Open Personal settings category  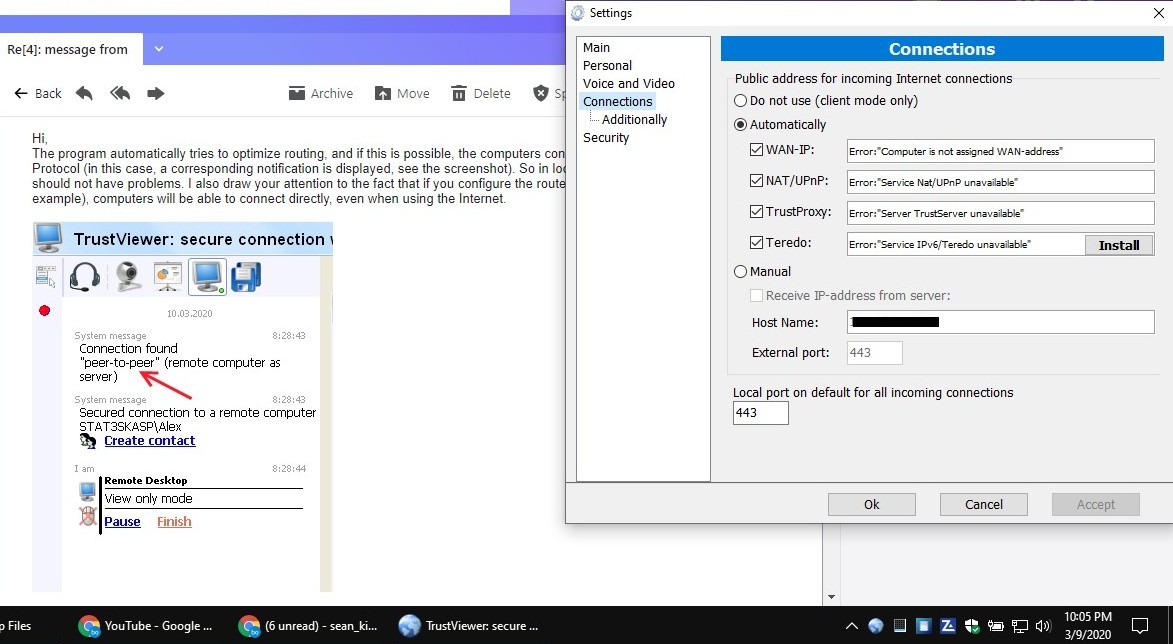607,65
